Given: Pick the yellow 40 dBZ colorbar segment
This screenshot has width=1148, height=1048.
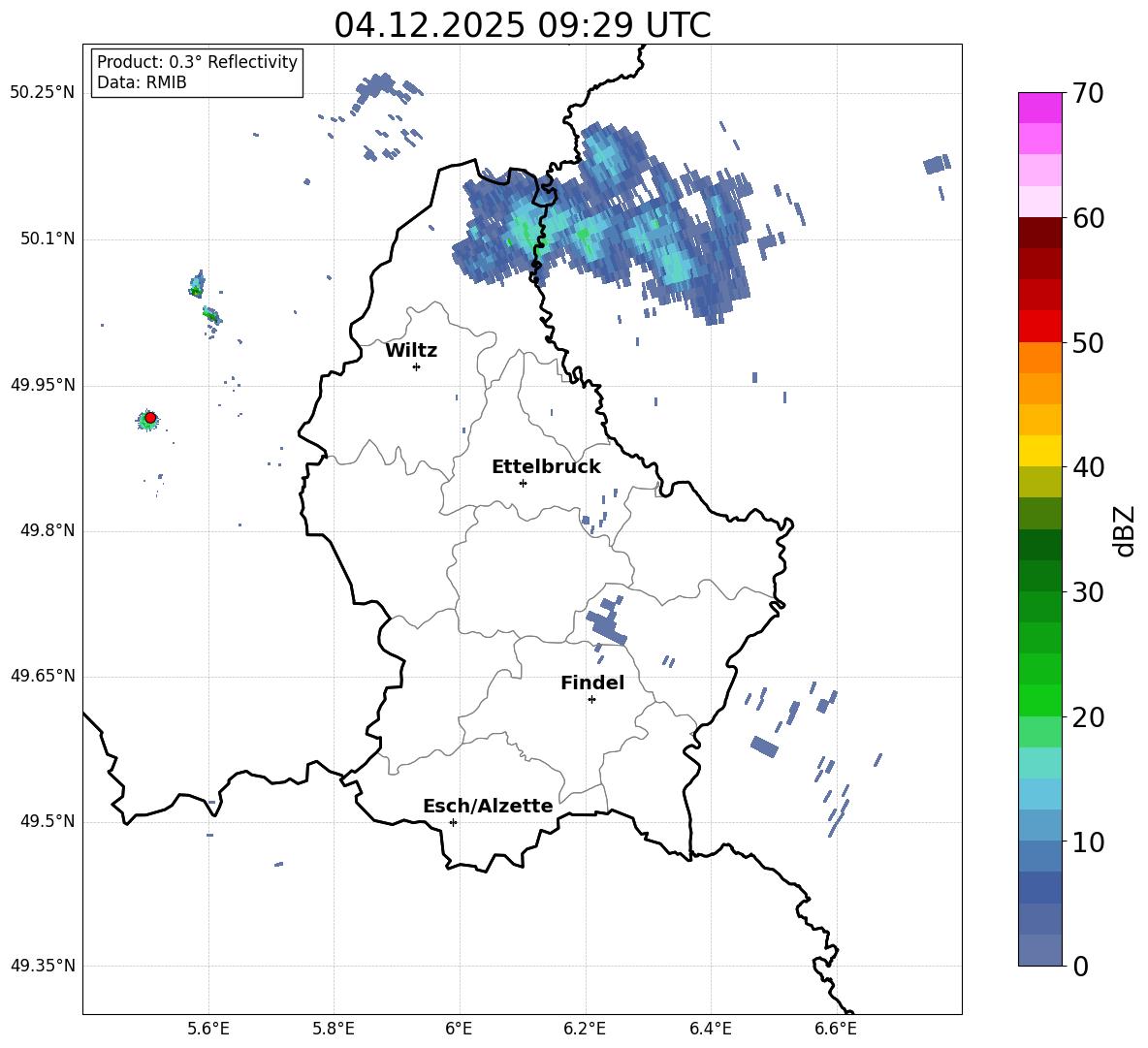Looking at the screenshot, I should (x=1039, y=451).
